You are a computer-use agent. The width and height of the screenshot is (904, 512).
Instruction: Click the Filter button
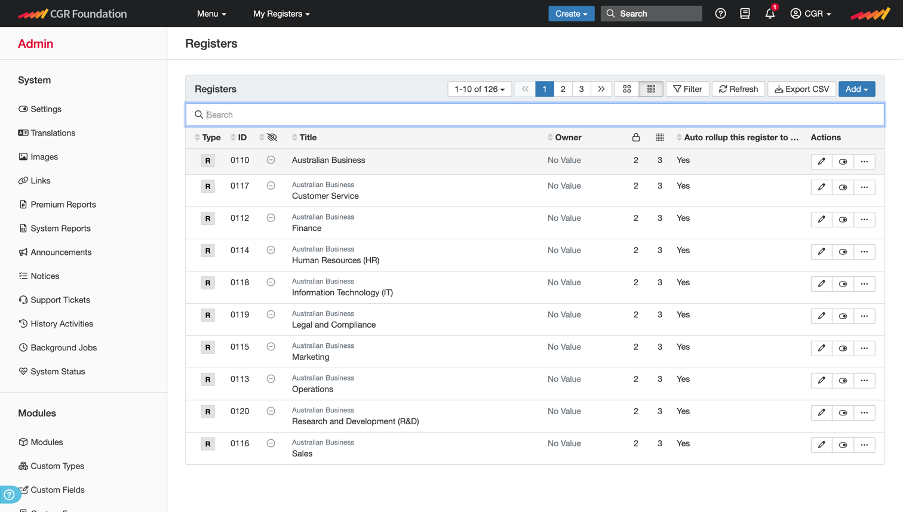coord(688,89)
